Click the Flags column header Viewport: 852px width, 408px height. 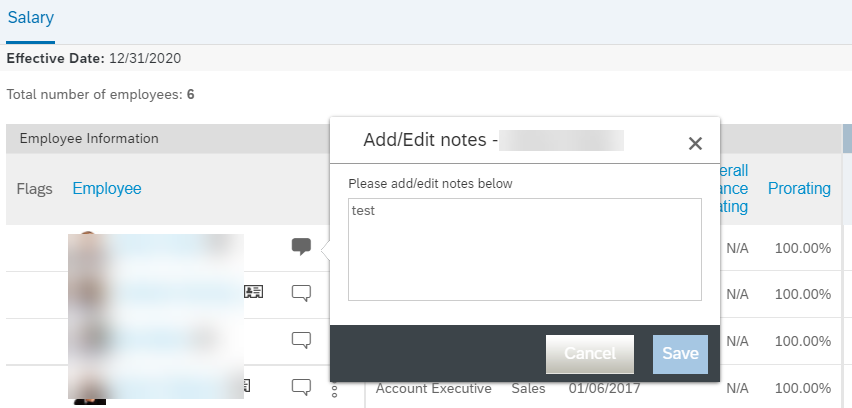coord(34,189)
